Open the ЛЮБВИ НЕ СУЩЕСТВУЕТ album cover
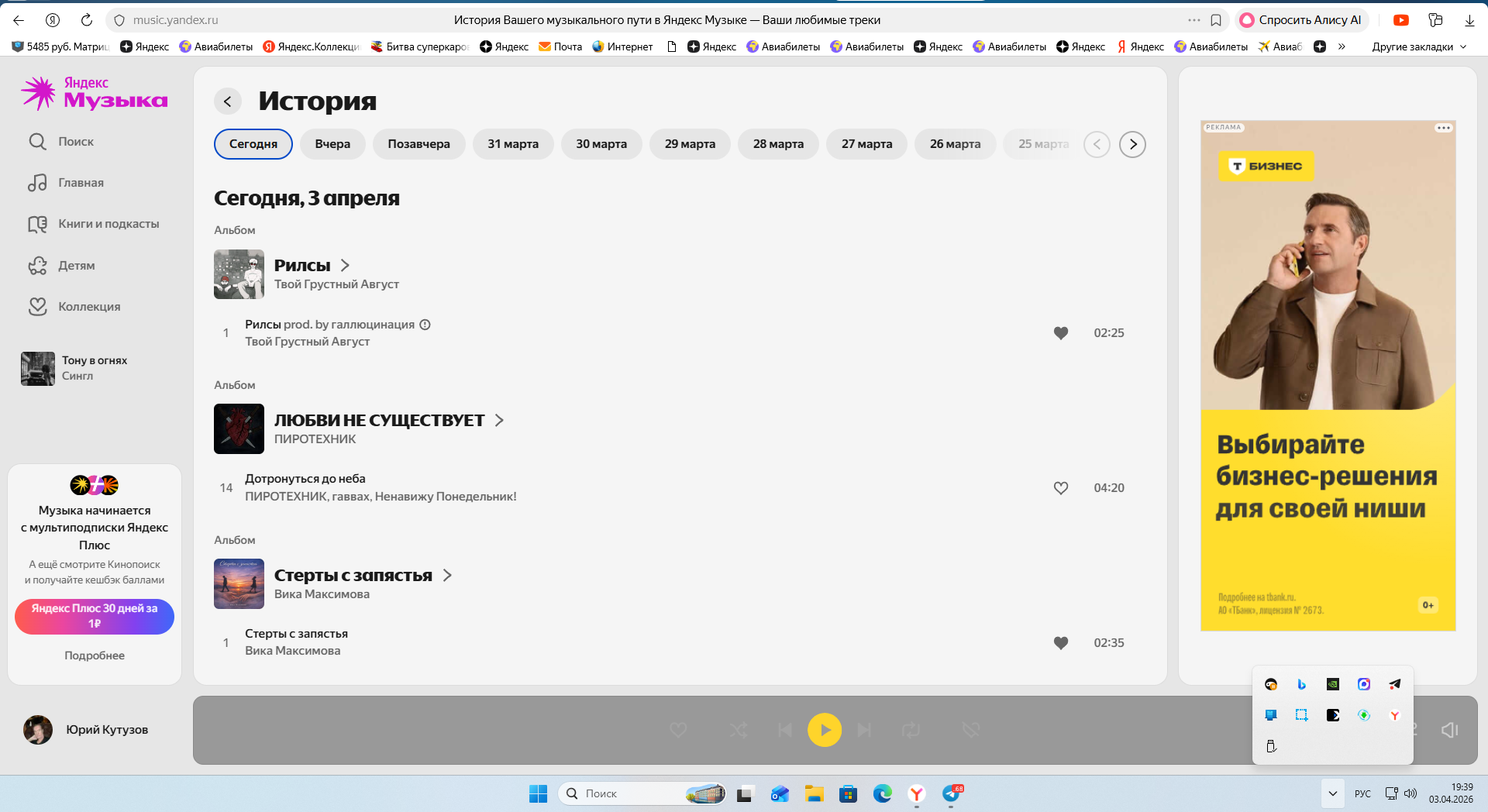Viewport: 1488px width, 812px height. pyautogui.click(x=239, y=429)
